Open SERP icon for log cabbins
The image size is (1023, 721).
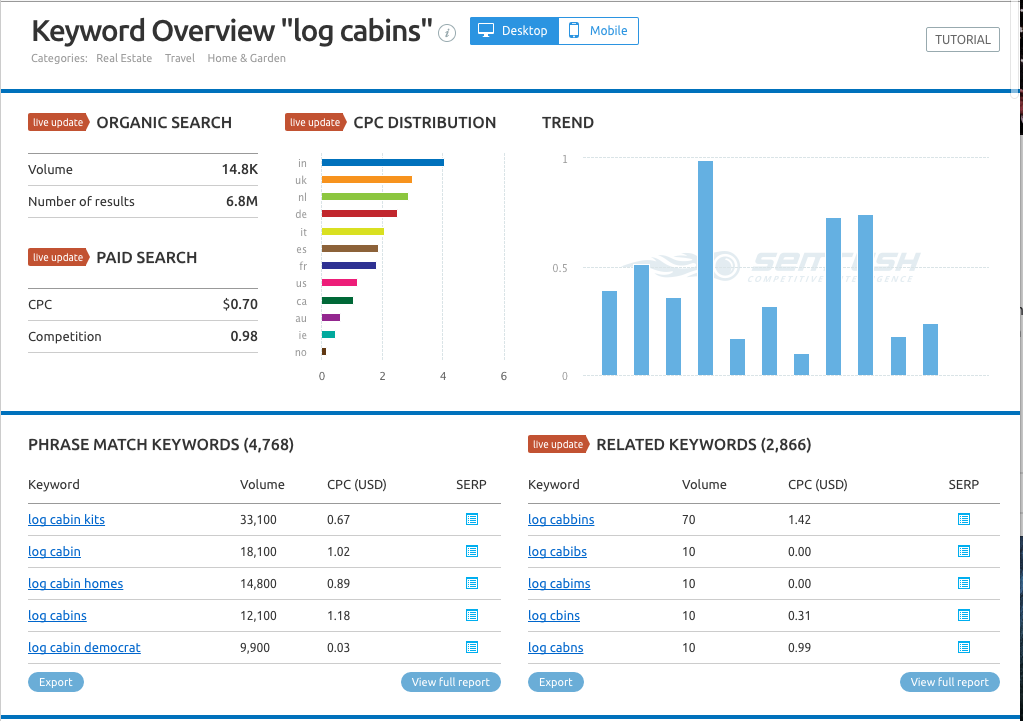click(964, 519)
